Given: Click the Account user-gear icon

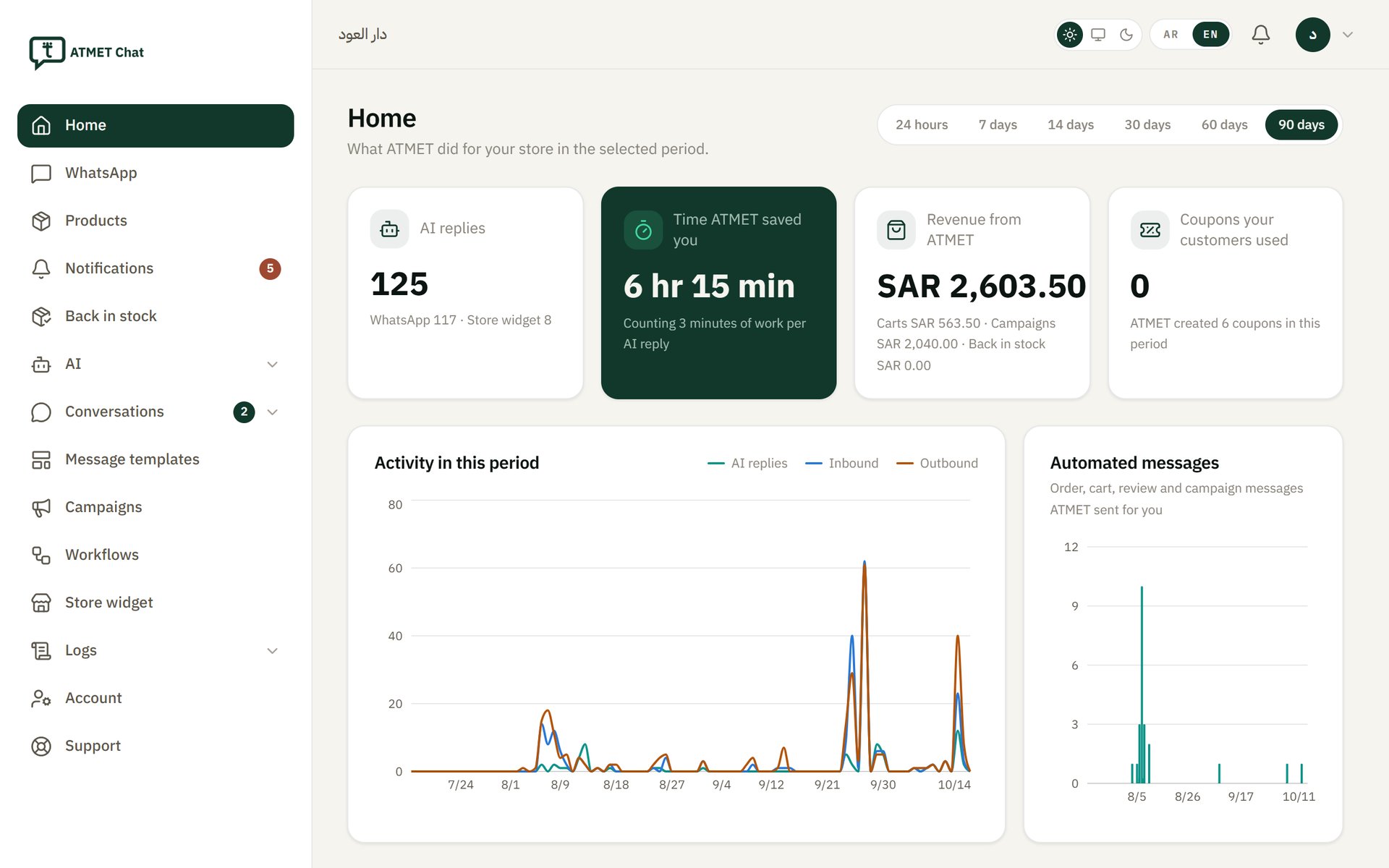Looking at the screenshot, I should pos(41,698).
